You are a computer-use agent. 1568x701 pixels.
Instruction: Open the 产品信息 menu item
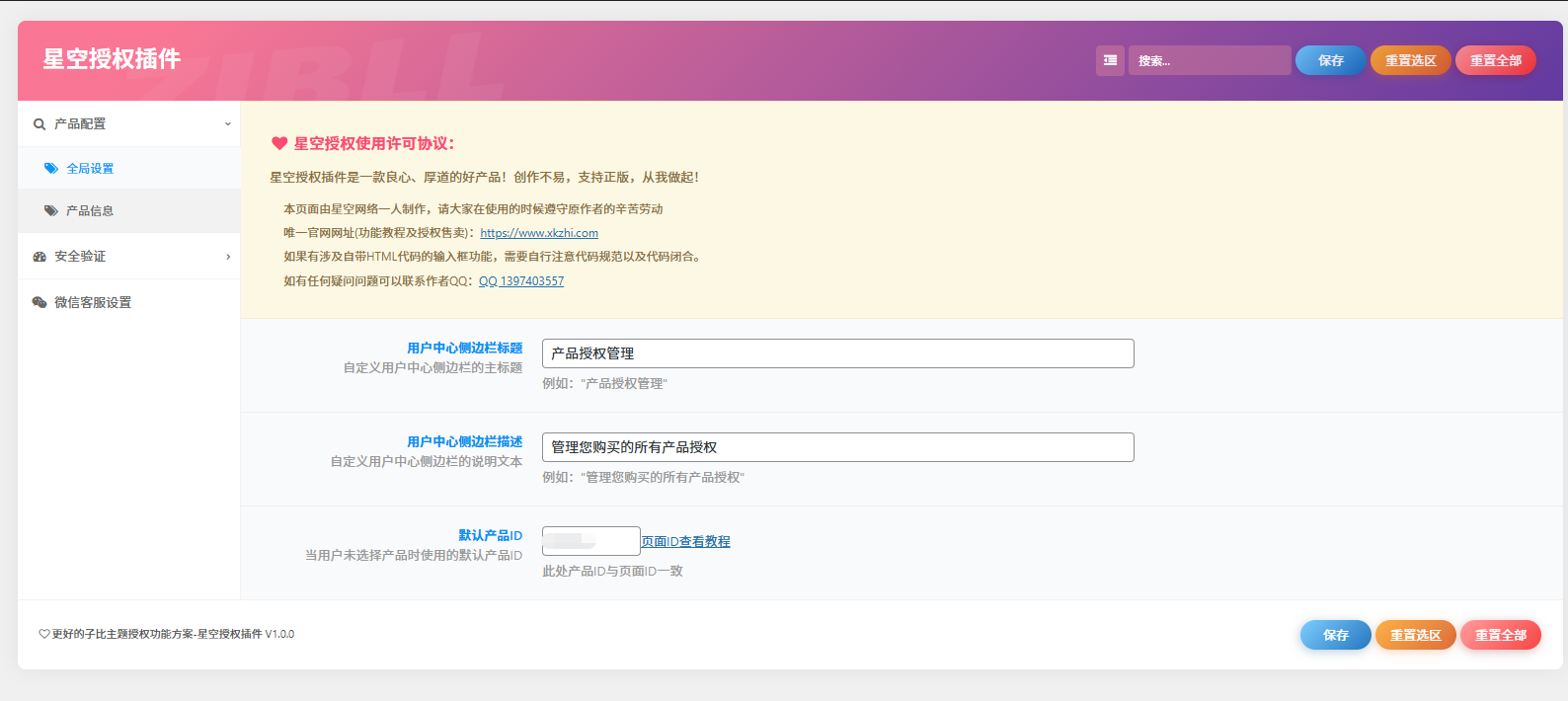pyautogui.click(x=90, y=211)
